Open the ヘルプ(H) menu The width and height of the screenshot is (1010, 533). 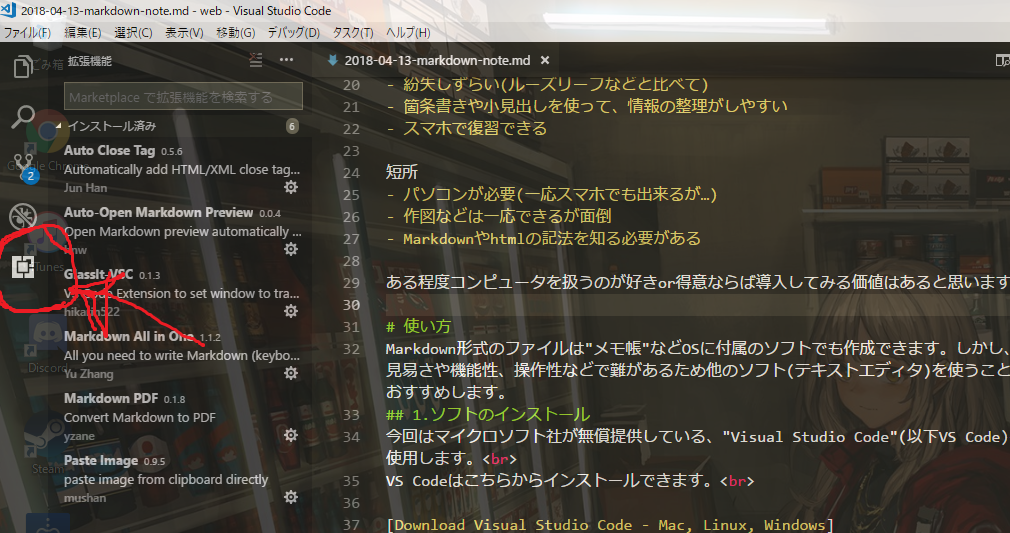click(x=408, y=32)
